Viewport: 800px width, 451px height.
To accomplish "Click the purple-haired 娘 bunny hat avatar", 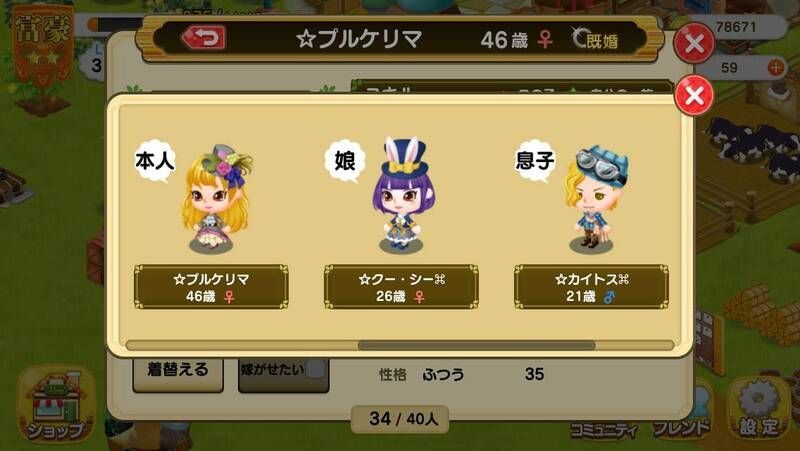I will click(403, 195).
